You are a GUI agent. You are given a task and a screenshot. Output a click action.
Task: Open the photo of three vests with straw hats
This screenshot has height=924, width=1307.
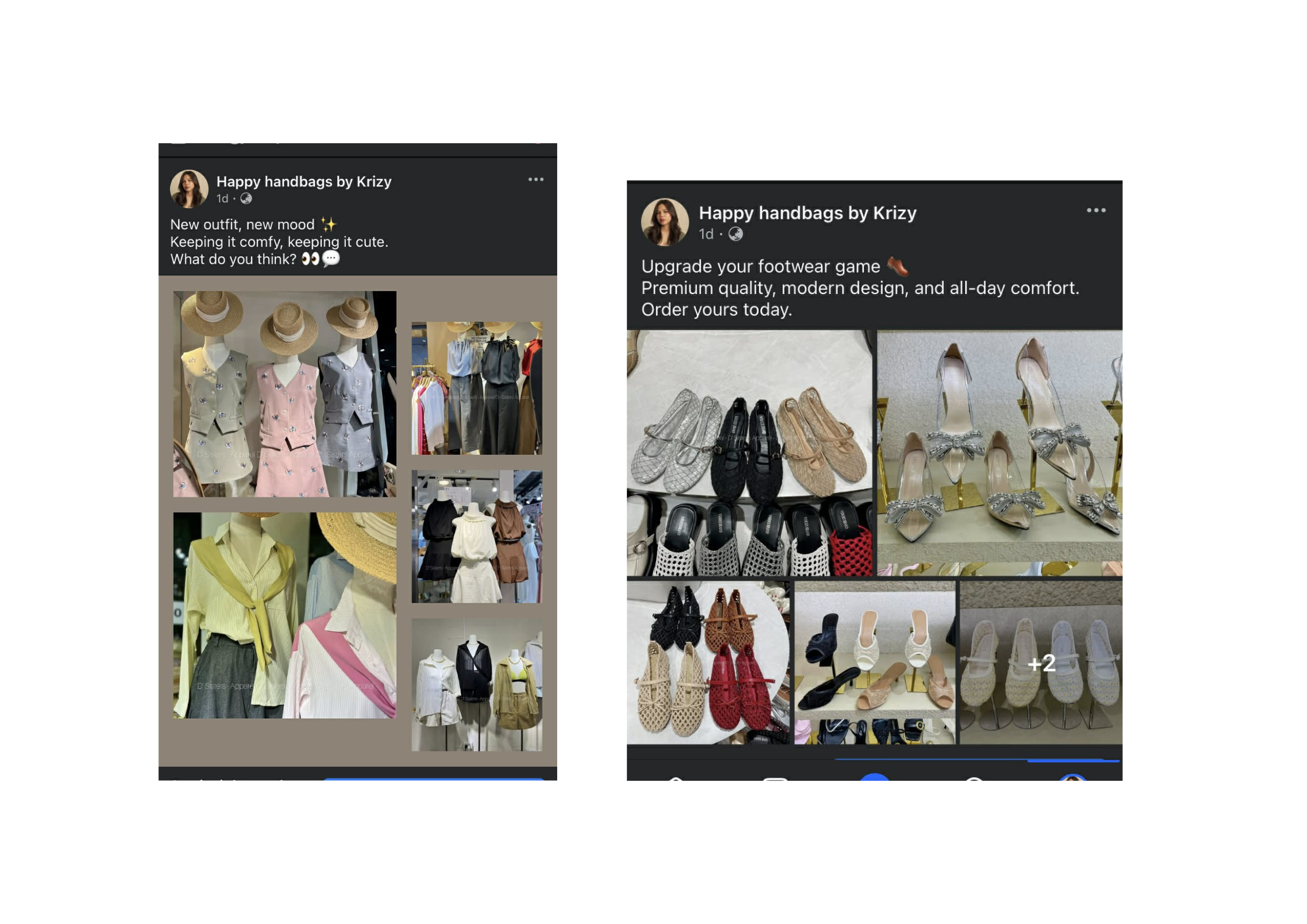coord(285,394)
